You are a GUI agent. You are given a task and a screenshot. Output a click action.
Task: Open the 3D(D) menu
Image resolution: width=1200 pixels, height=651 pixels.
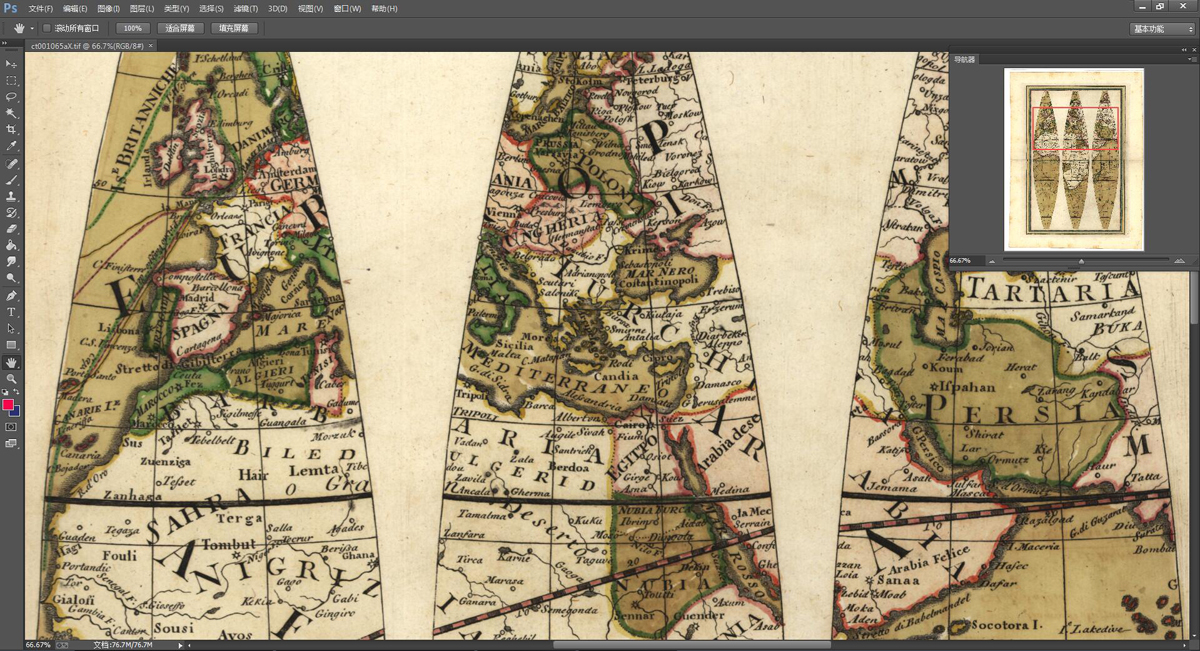pos(277,9)
